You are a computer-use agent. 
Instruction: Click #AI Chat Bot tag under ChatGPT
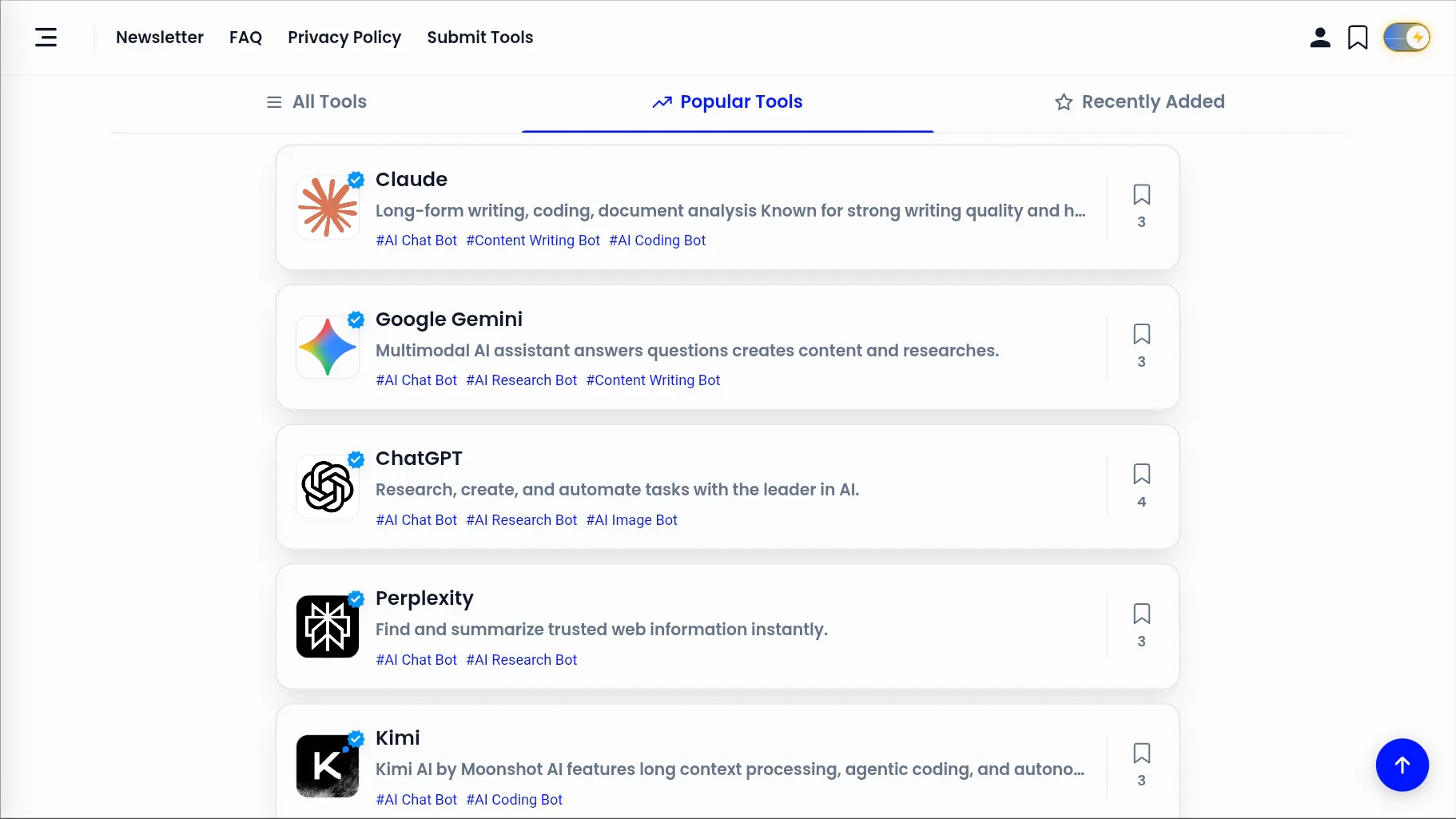point(416,520)
